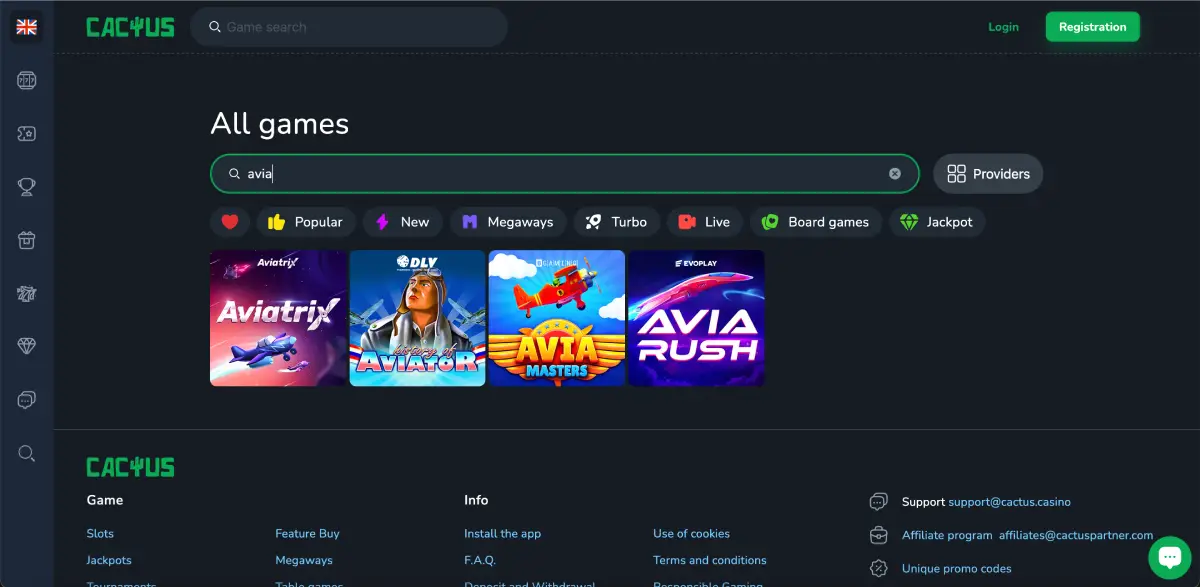Image resolution: width=1200 pixels, height=587 pixels.
Task: Open the Use of cookies link
Action: click(691, 534)
